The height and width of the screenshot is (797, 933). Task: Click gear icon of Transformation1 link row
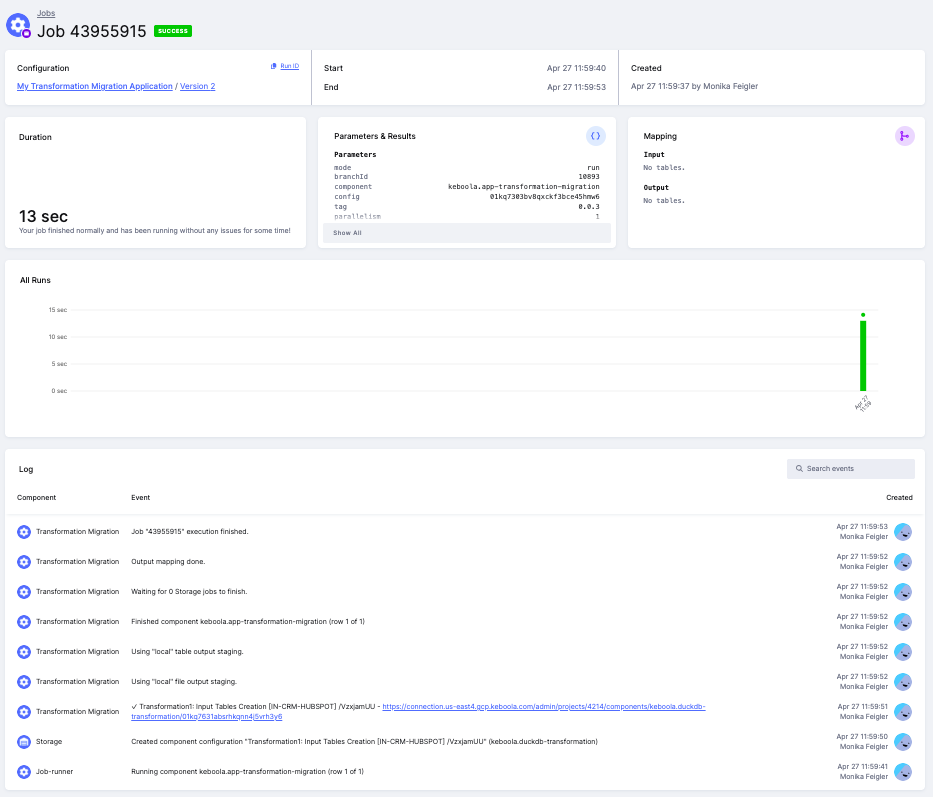pos(24,711)
